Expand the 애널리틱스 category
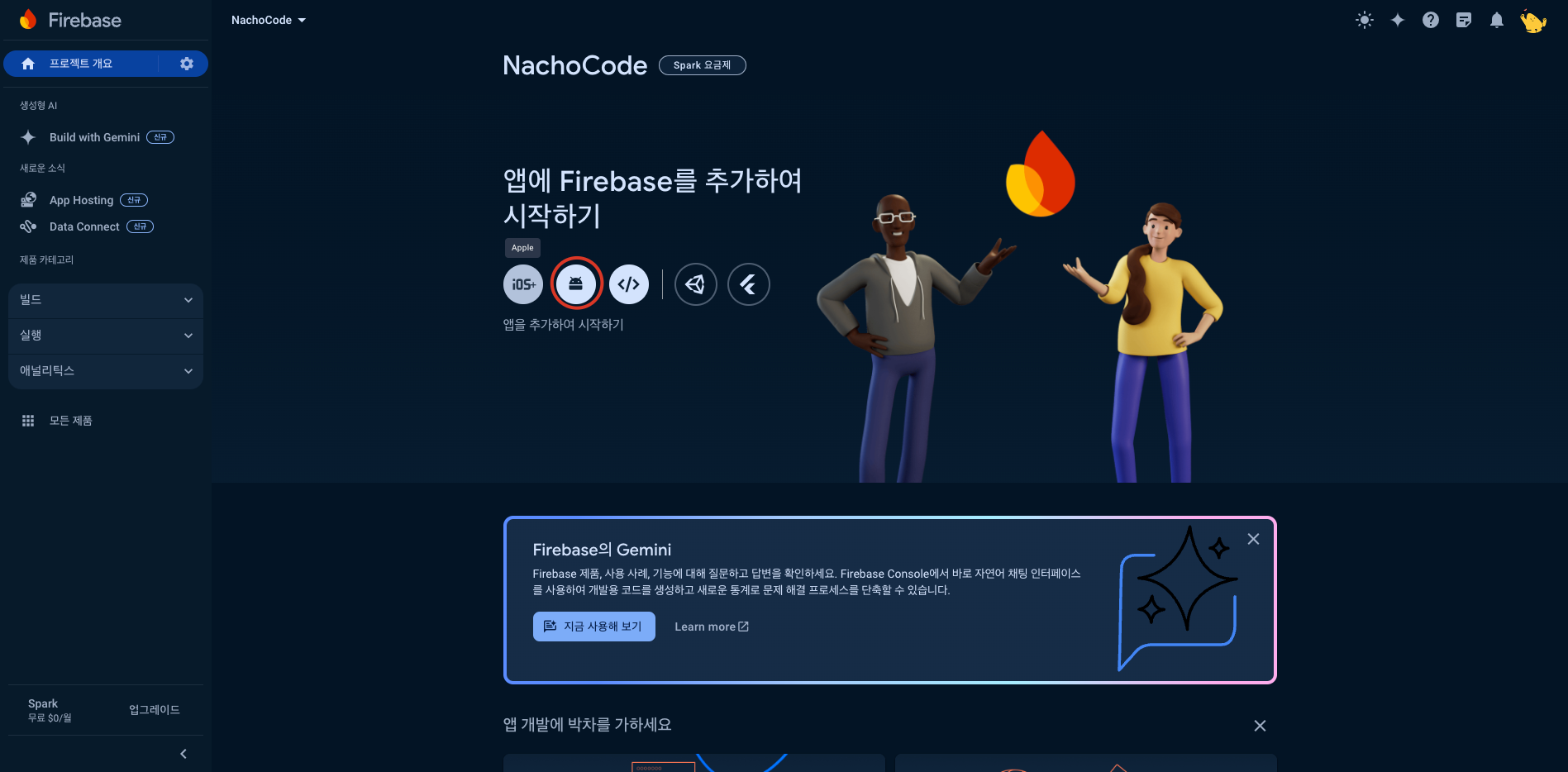This screenshot has width=1568, height=772. click(106, 371)
